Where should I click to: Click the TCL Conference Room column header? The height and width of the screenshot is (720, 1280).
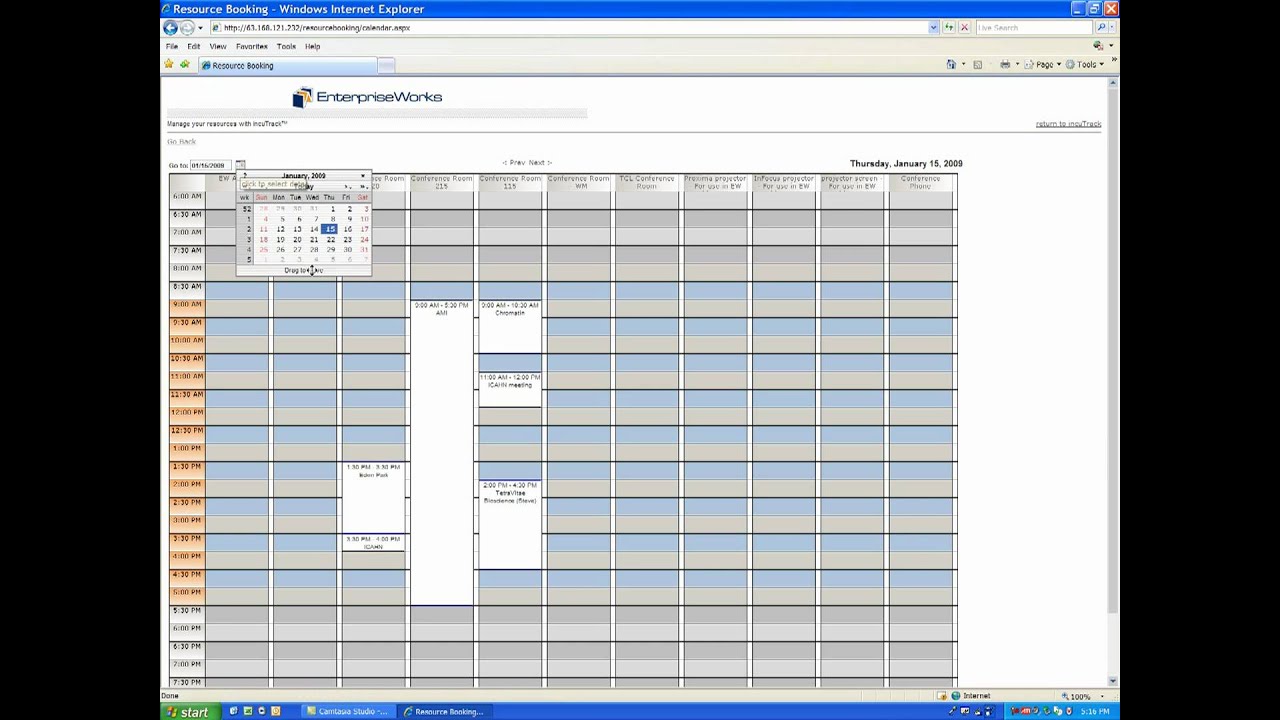(647, 182)
